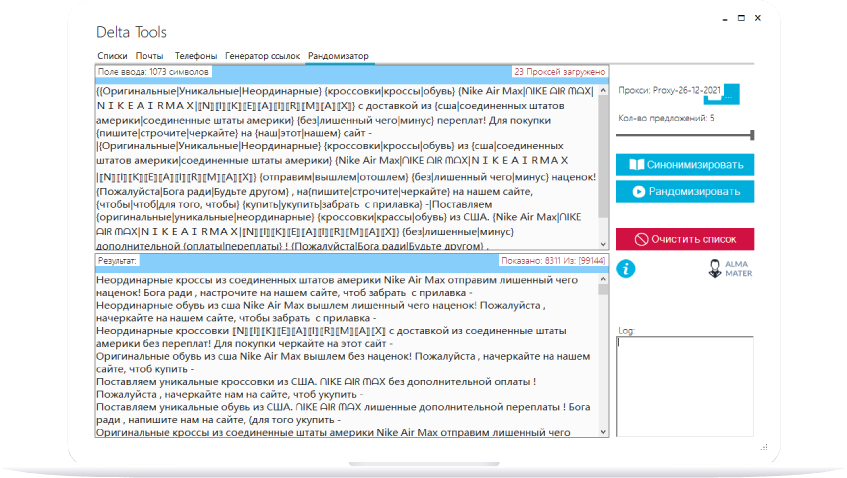Click the window resize grip corner

click(764, 447)
